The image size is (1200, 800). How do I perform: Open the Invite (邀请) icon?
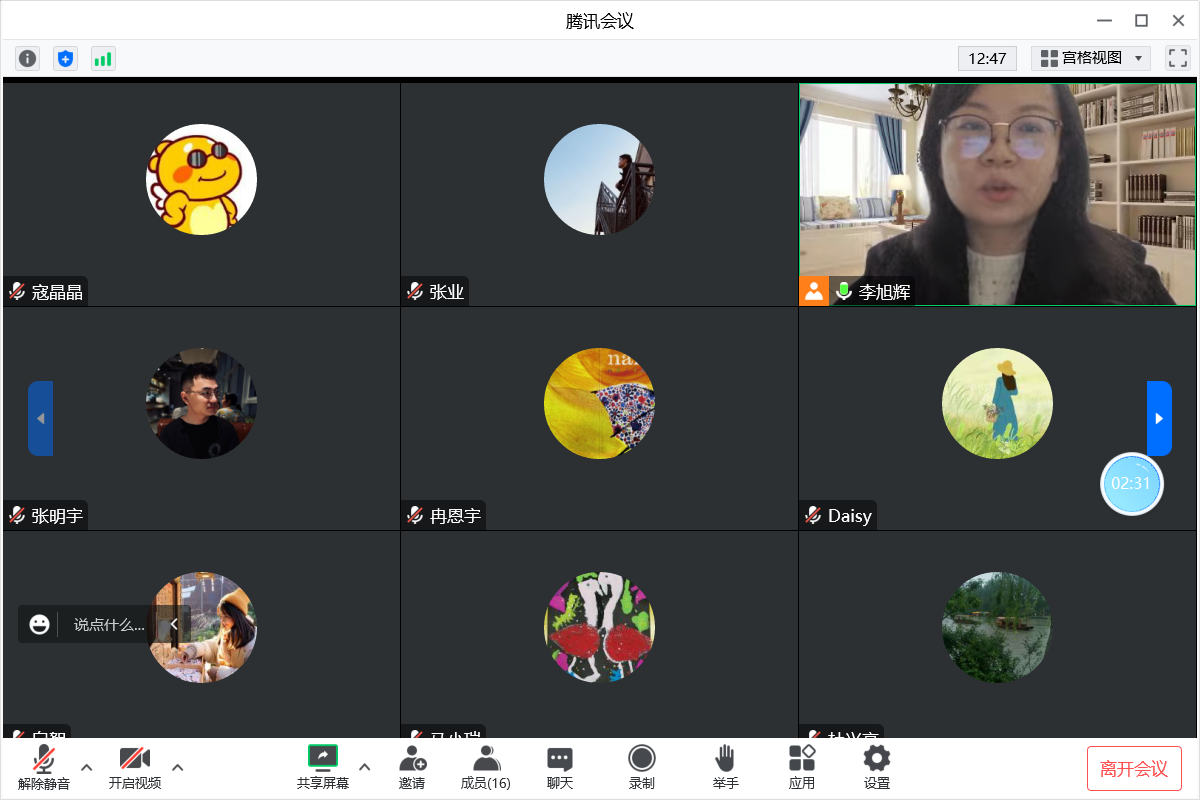[412, 767]
